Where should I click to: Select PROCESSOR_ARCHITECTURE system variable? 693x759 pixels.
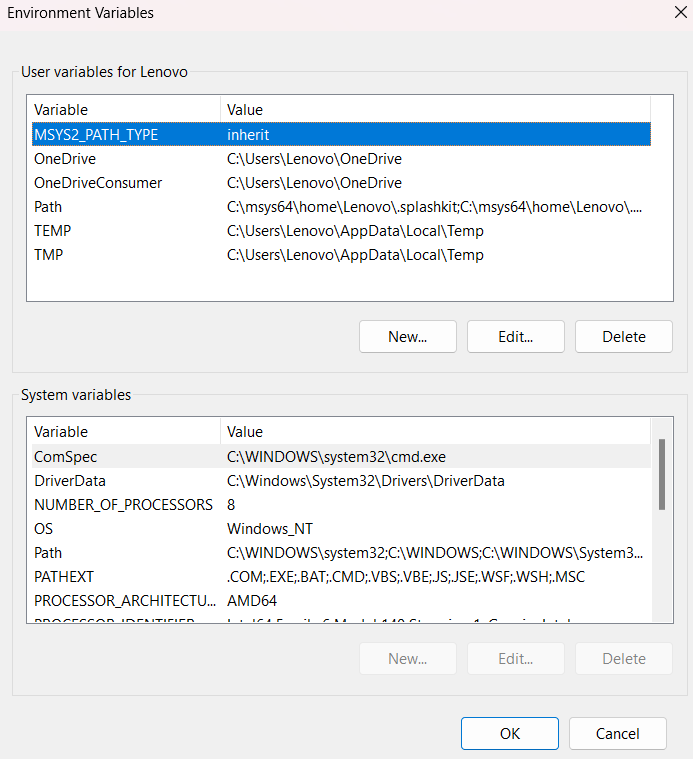pyautogui.click(x=341, y=601)
